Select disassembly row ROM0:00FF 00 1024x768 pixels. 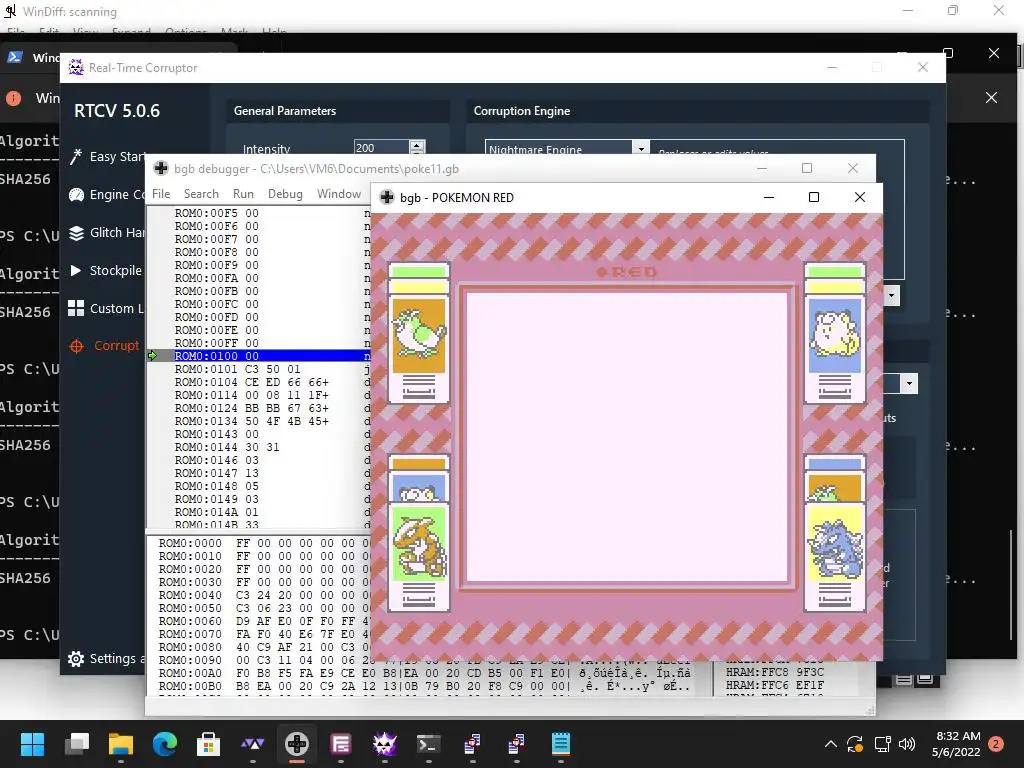259,343
